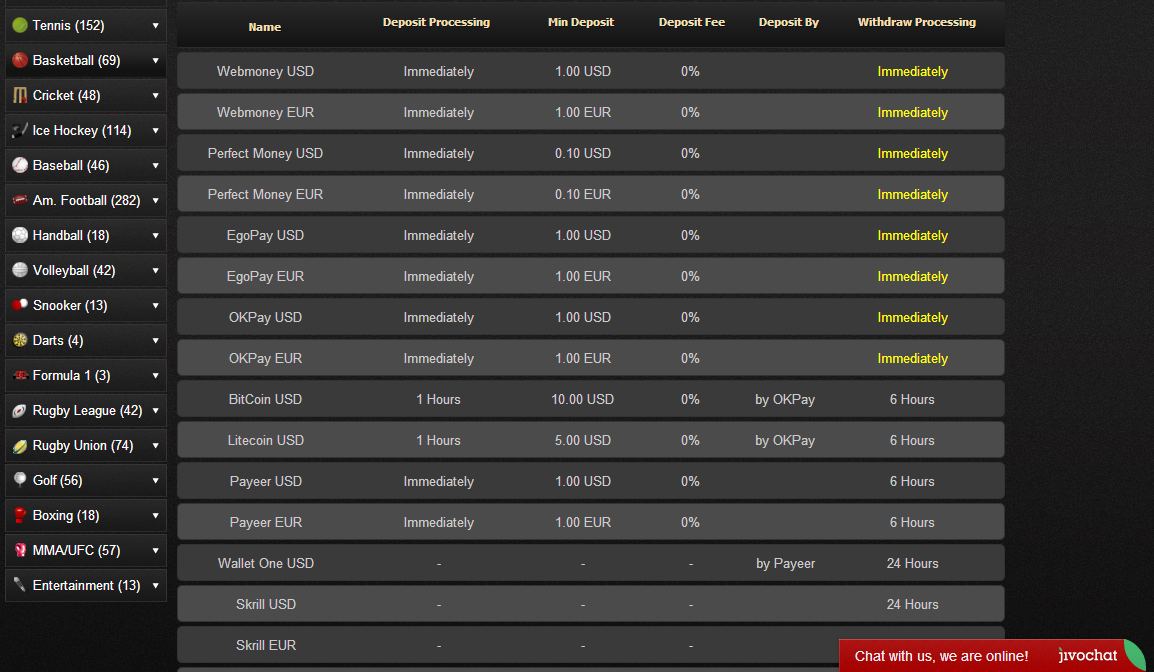Click the Baseball icon
This screenshot has height=672, width=1154.
pyautogui.click(x=20, y=165)
